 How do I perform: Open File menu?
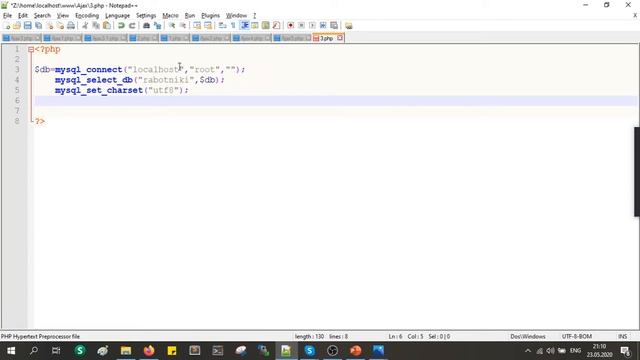click(7, 16)
